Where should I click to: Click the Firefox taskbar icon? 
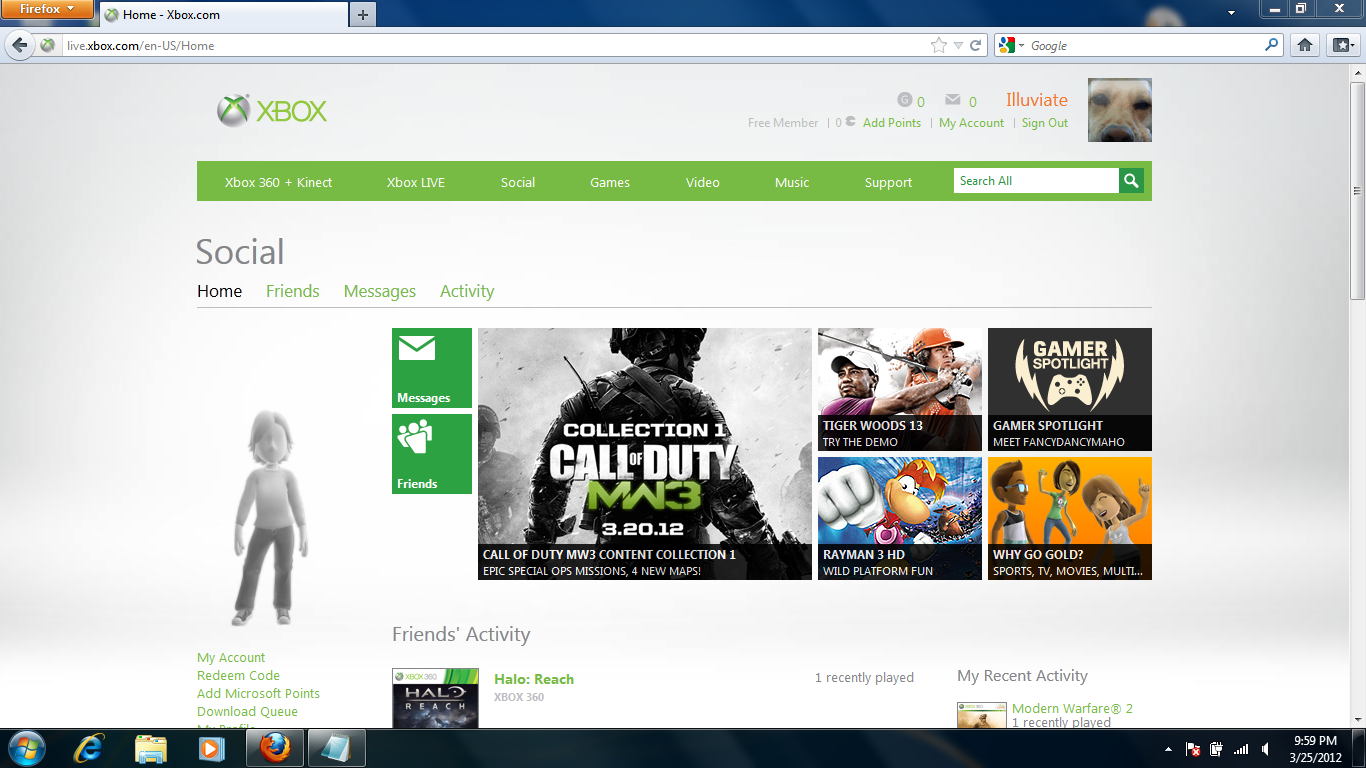pyautogui.click(x=274, y=748)
